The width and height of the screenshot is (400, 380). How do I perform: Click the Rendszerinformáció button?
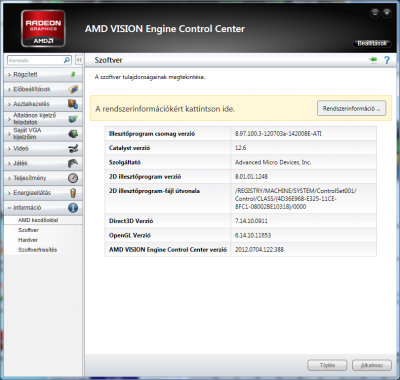351,108
